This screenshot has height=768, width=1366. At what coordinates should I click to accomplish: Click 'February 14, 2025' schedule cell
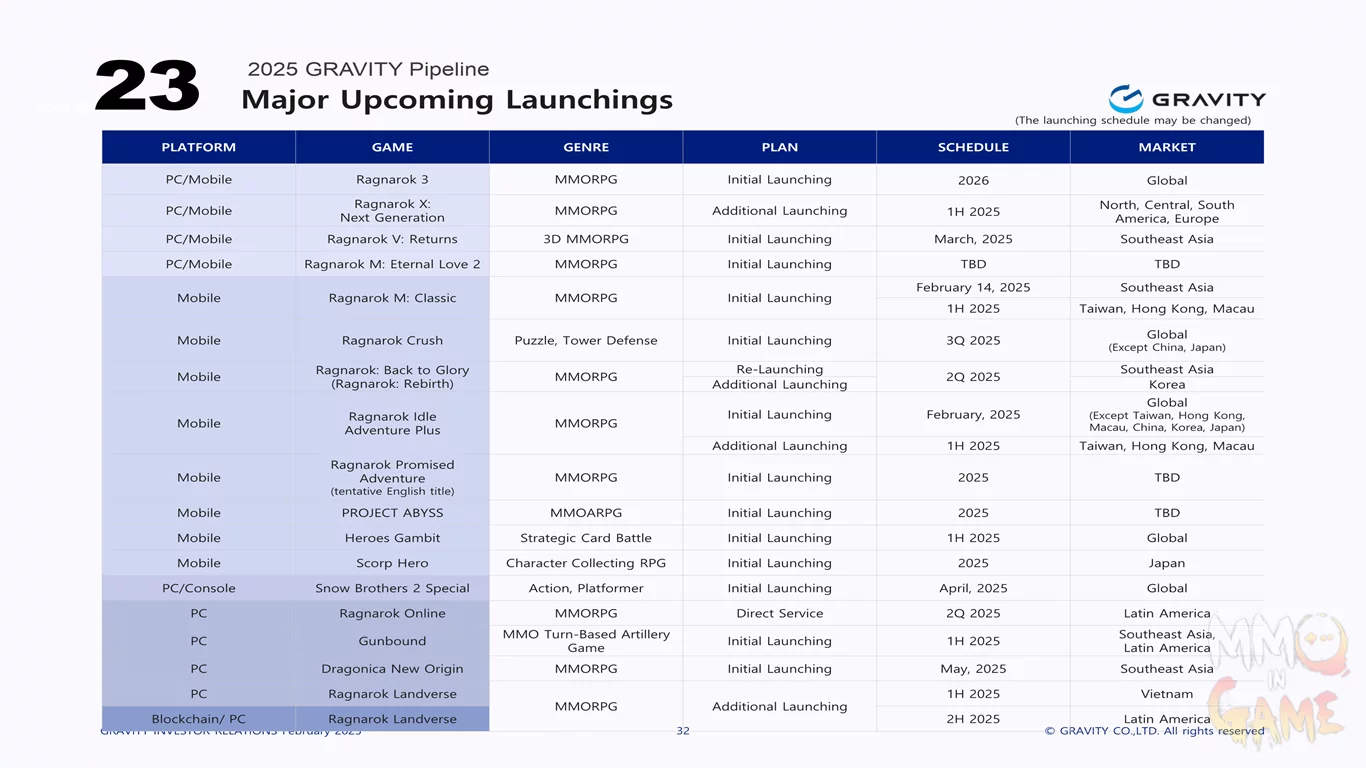[x=973, y=287]
